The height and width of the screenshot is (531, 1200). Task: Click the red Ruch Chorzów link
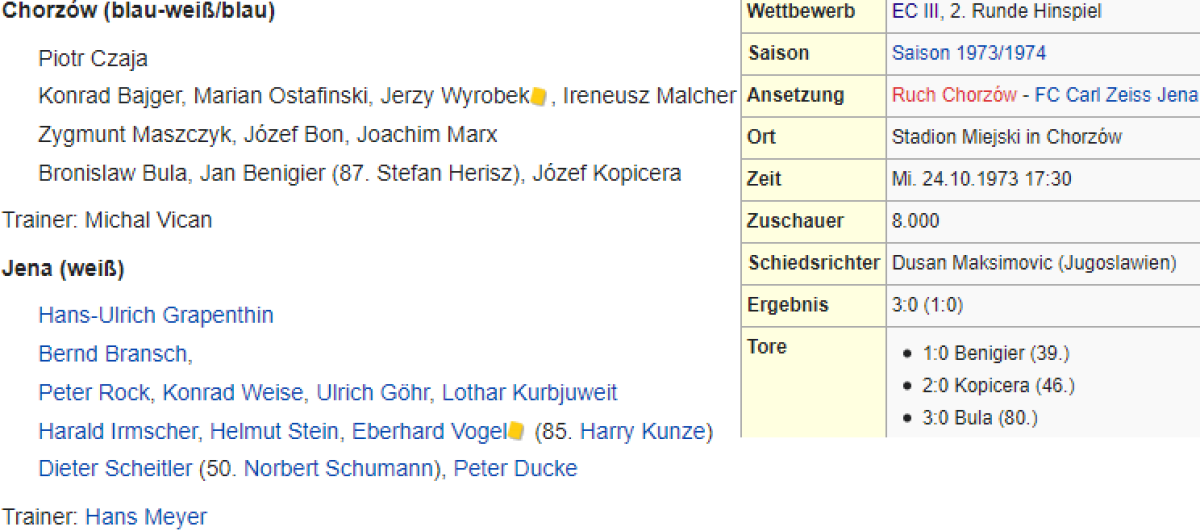point(953,96)
